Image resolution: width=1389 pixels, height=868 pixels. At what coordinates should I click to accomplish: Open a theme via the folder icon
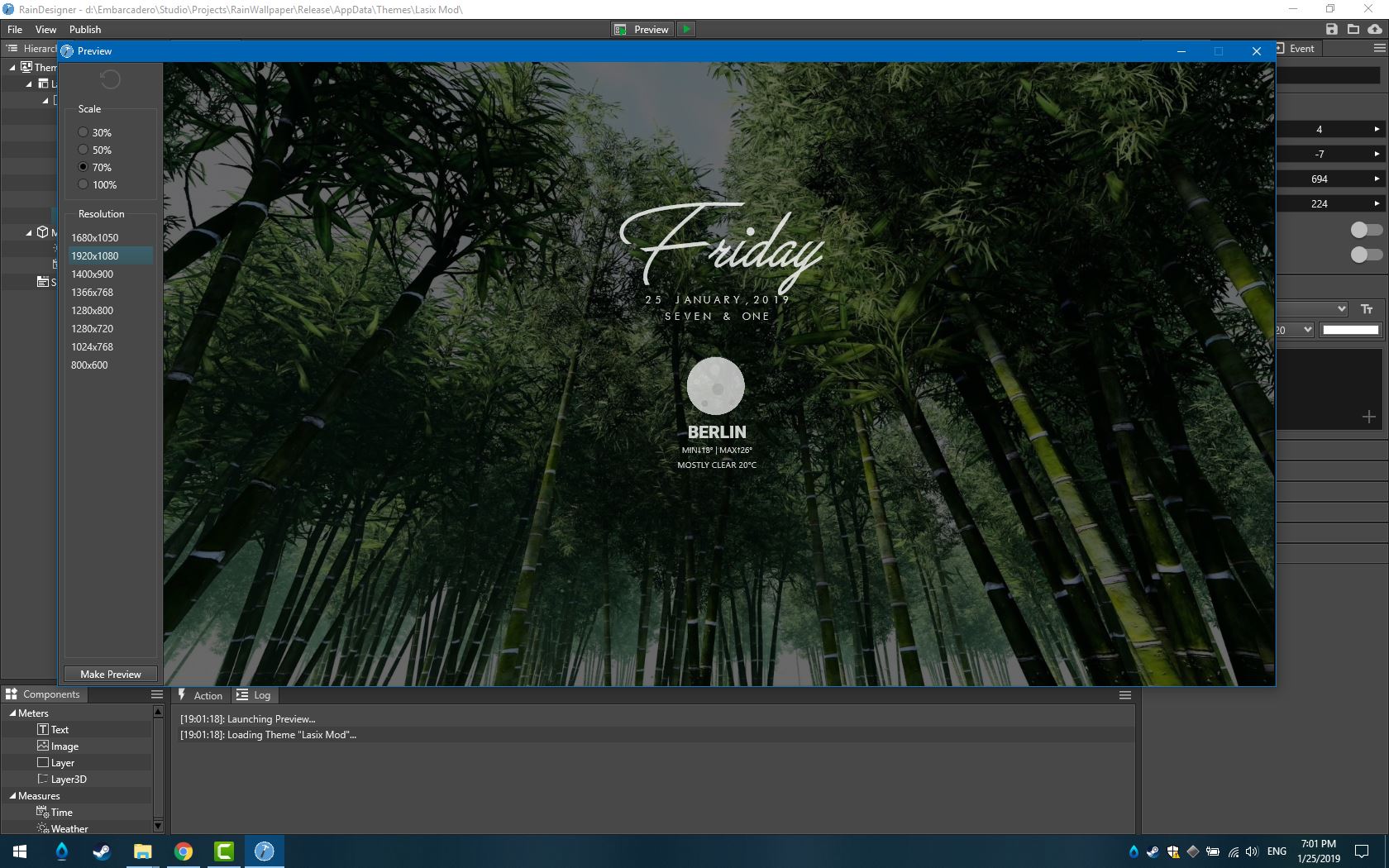tap(1353, 28)
